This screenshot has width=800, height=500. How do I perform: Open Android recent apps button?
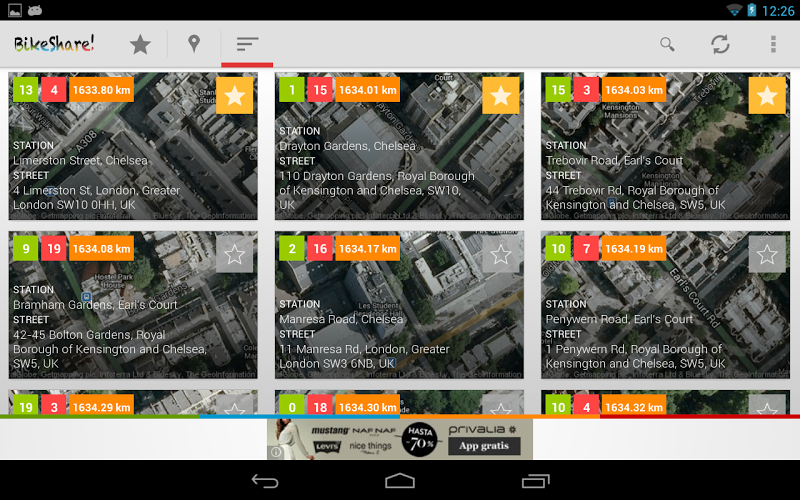[x=535, y=481]
